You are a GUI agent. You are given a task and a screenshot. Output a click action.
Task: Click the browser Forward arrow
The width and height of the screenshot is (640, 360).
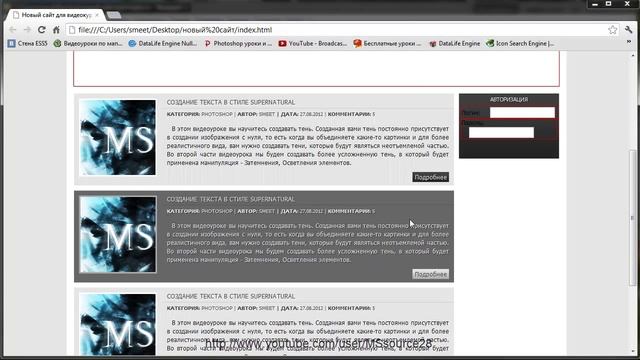27,30
